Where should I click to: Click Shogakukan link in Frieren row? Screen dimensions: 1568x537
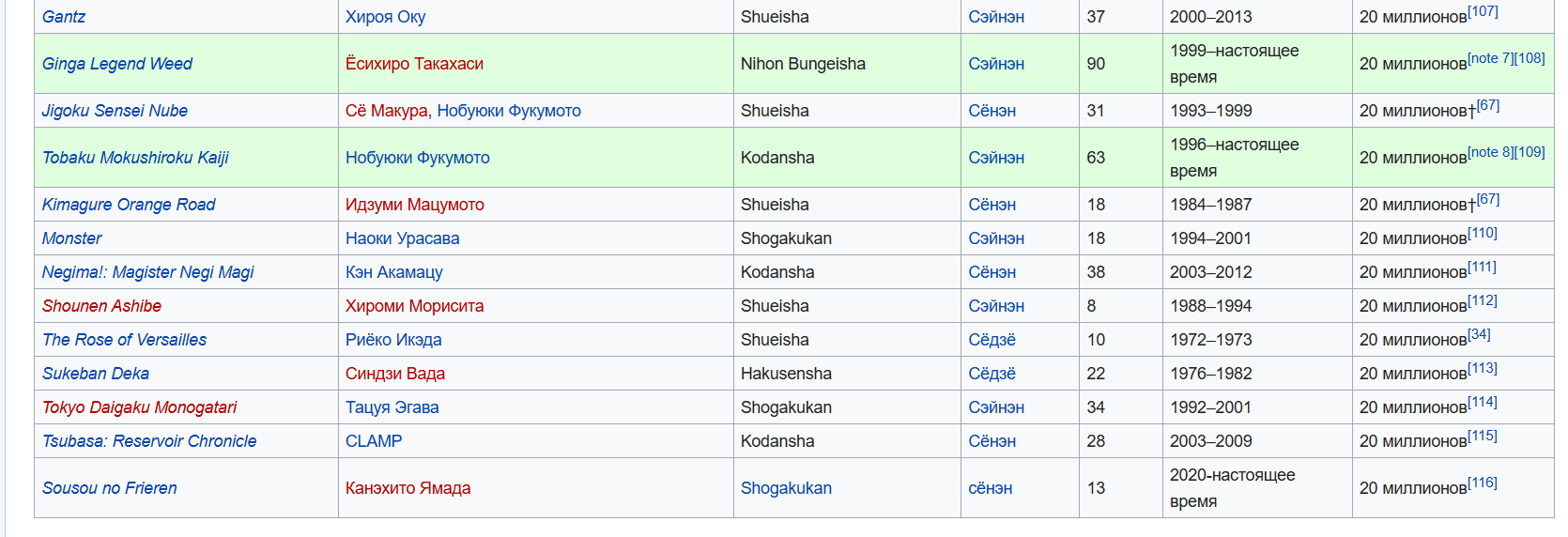tap(786, 488)
